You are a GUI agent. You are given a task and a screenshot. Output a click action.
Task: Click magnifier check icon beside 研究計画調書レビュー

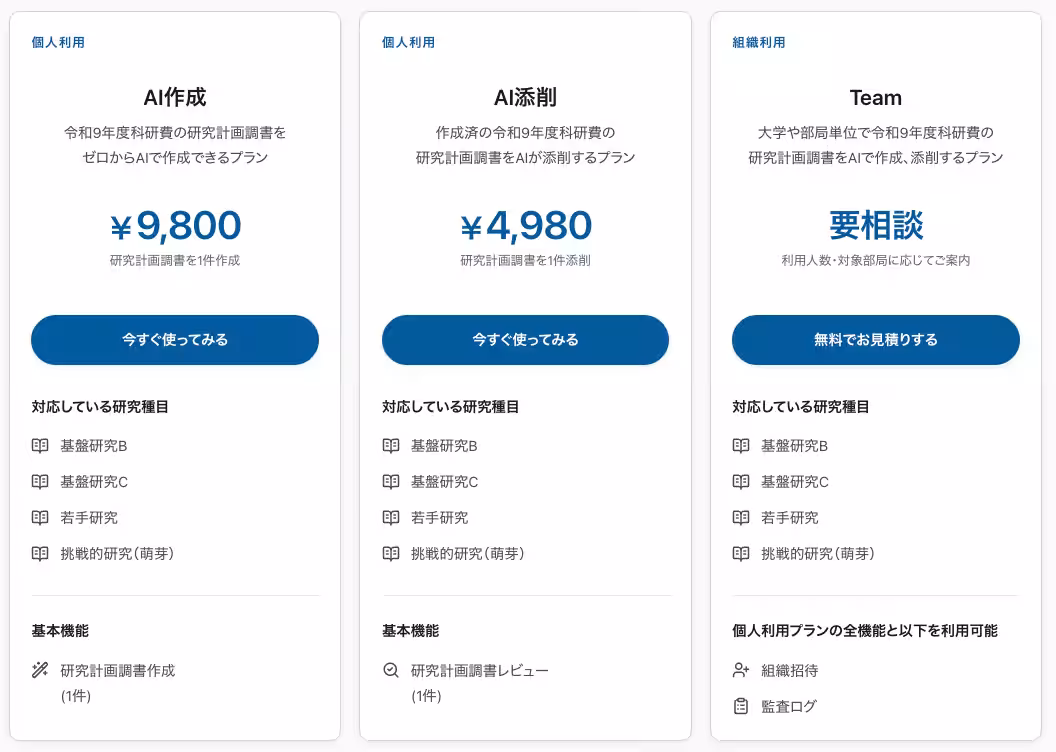point(391,670)
